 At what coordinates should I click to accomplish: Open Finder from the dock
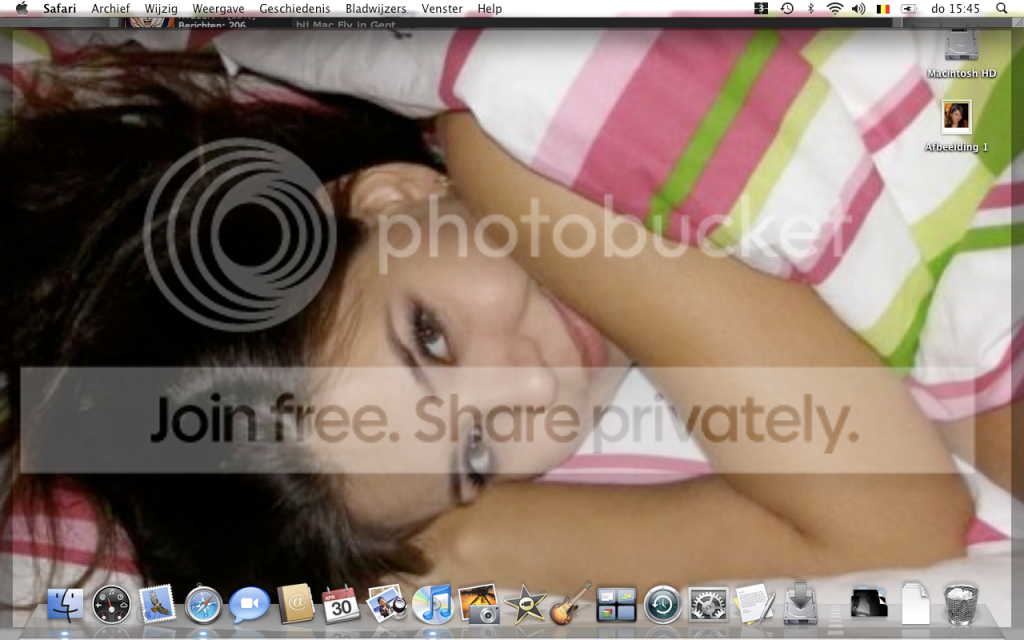coord(65,605)
